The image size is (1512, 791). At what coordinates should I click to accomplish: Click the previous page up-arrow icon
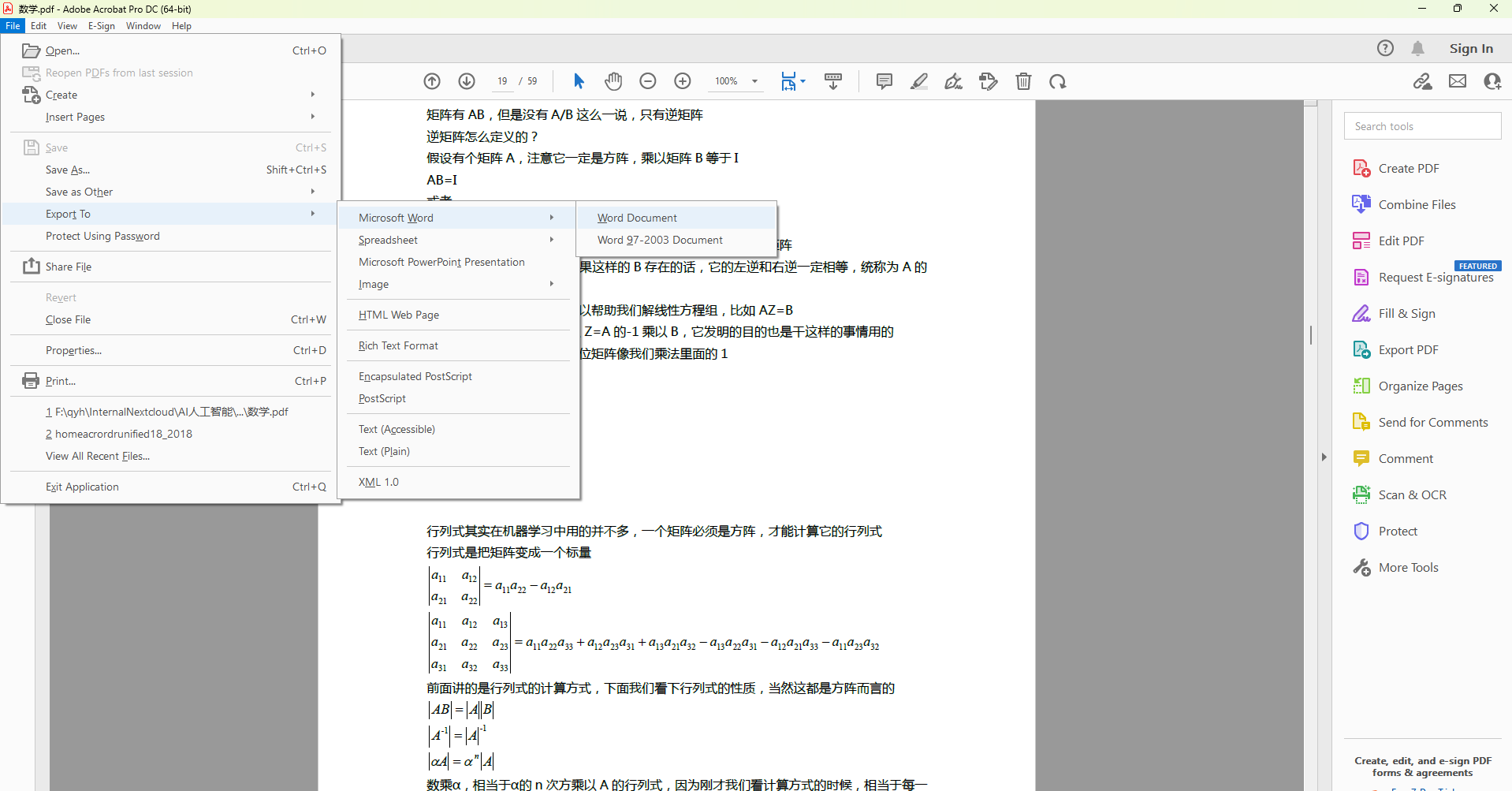point(432,81)
